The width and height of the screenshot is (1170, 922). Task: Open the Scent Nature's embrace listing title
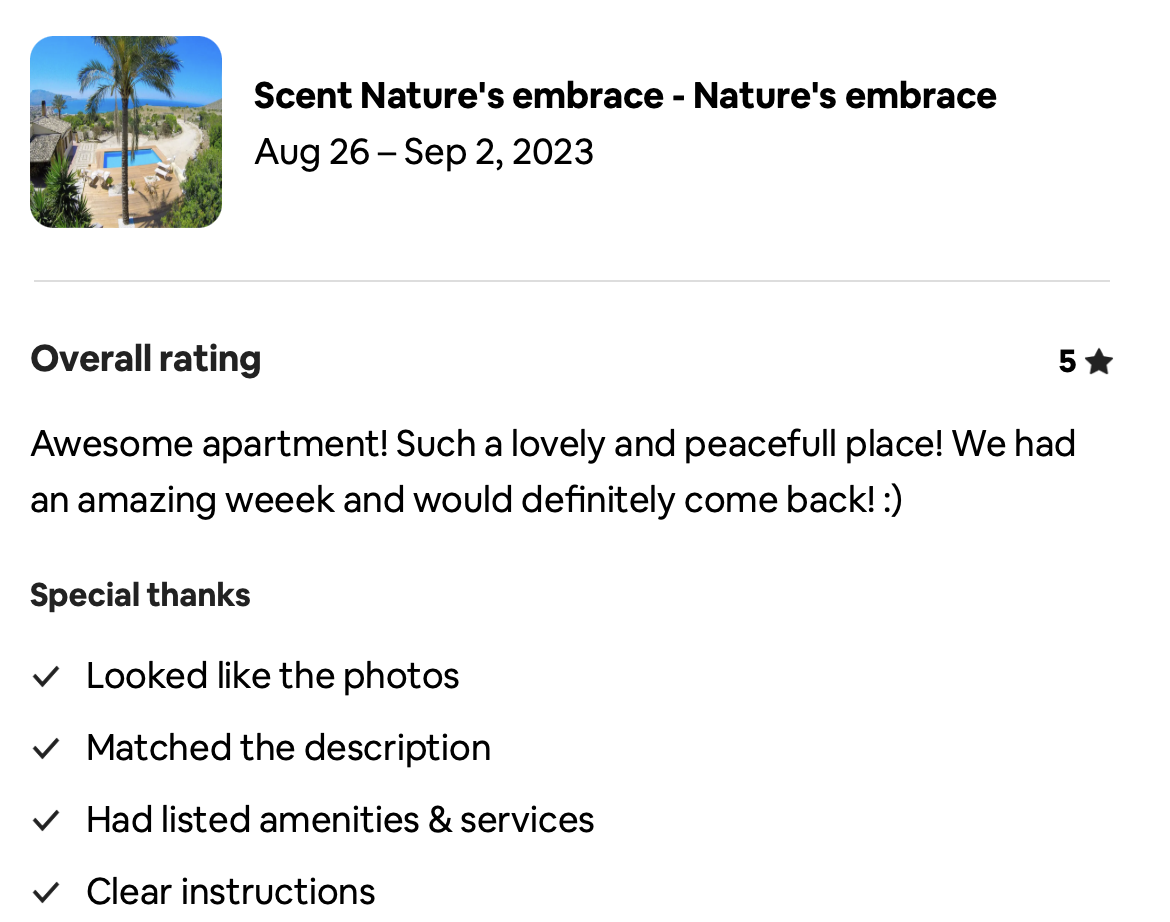(624, 96)
